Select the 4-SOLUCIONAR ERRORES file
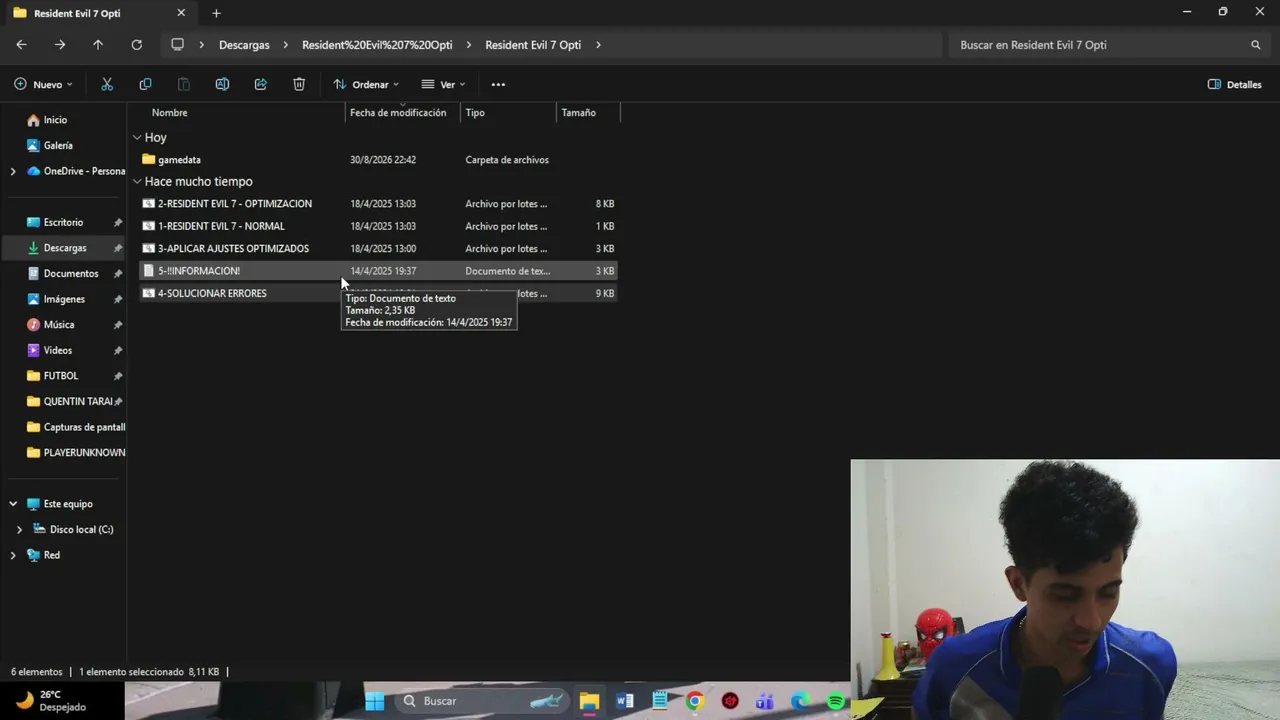 tap(378, 294)
